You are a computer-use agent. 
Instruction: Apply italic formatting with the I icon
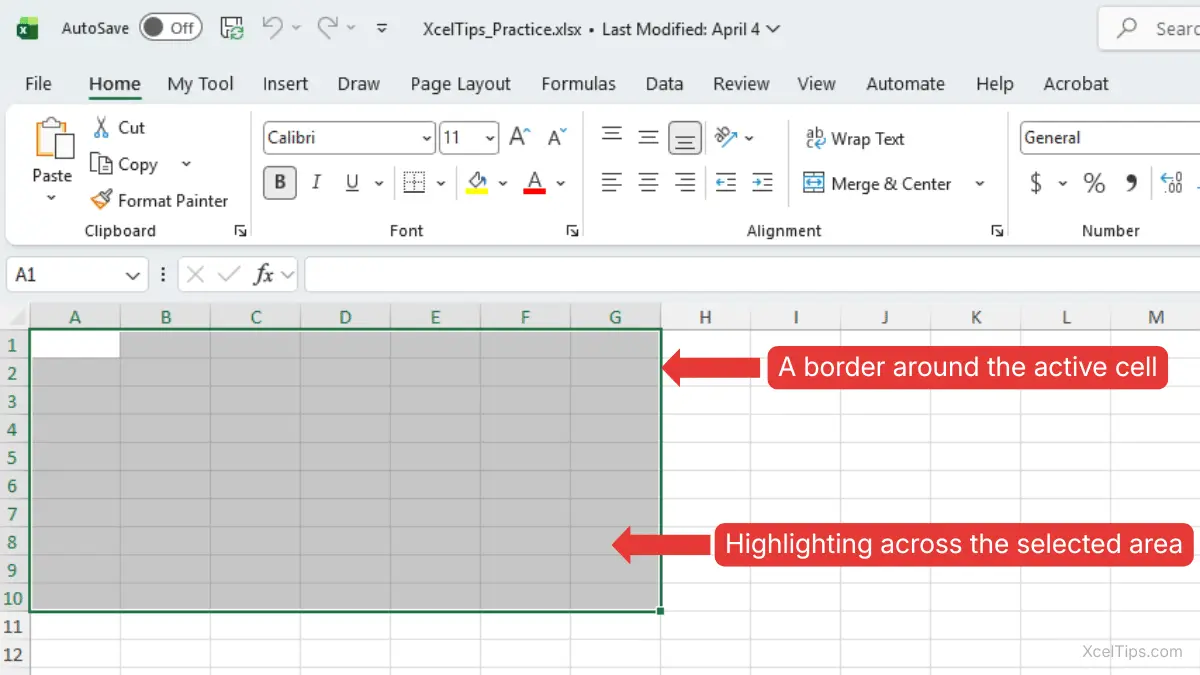point(316,182)
